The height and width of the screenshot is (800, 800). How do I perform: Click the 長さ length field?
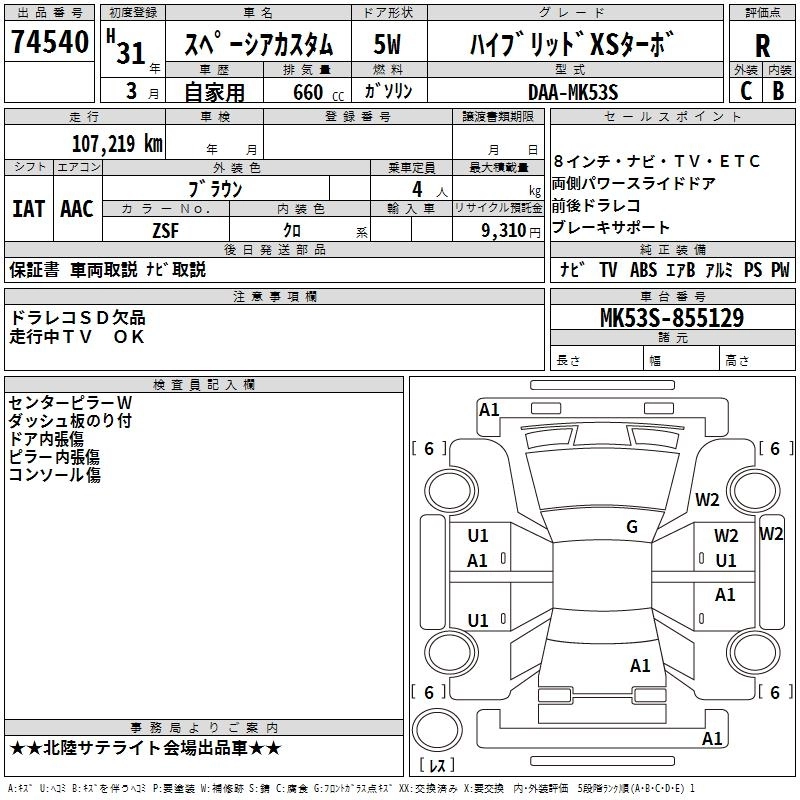tap(596, 360)
